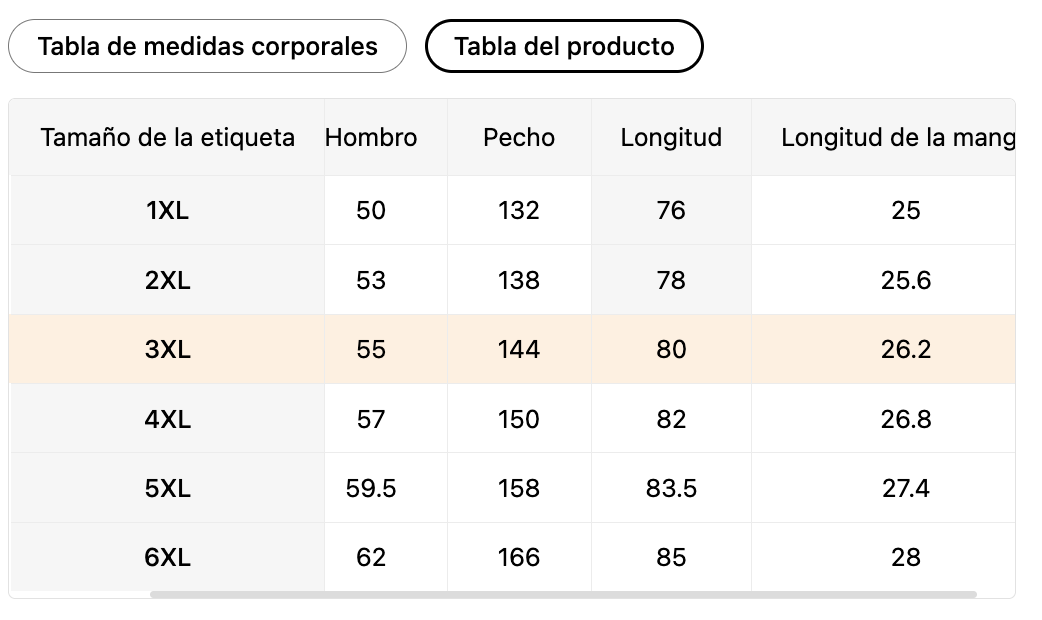Viewport: 1042px width, 620px height.
Task: Click the Pecho column header
Action: 519,137
